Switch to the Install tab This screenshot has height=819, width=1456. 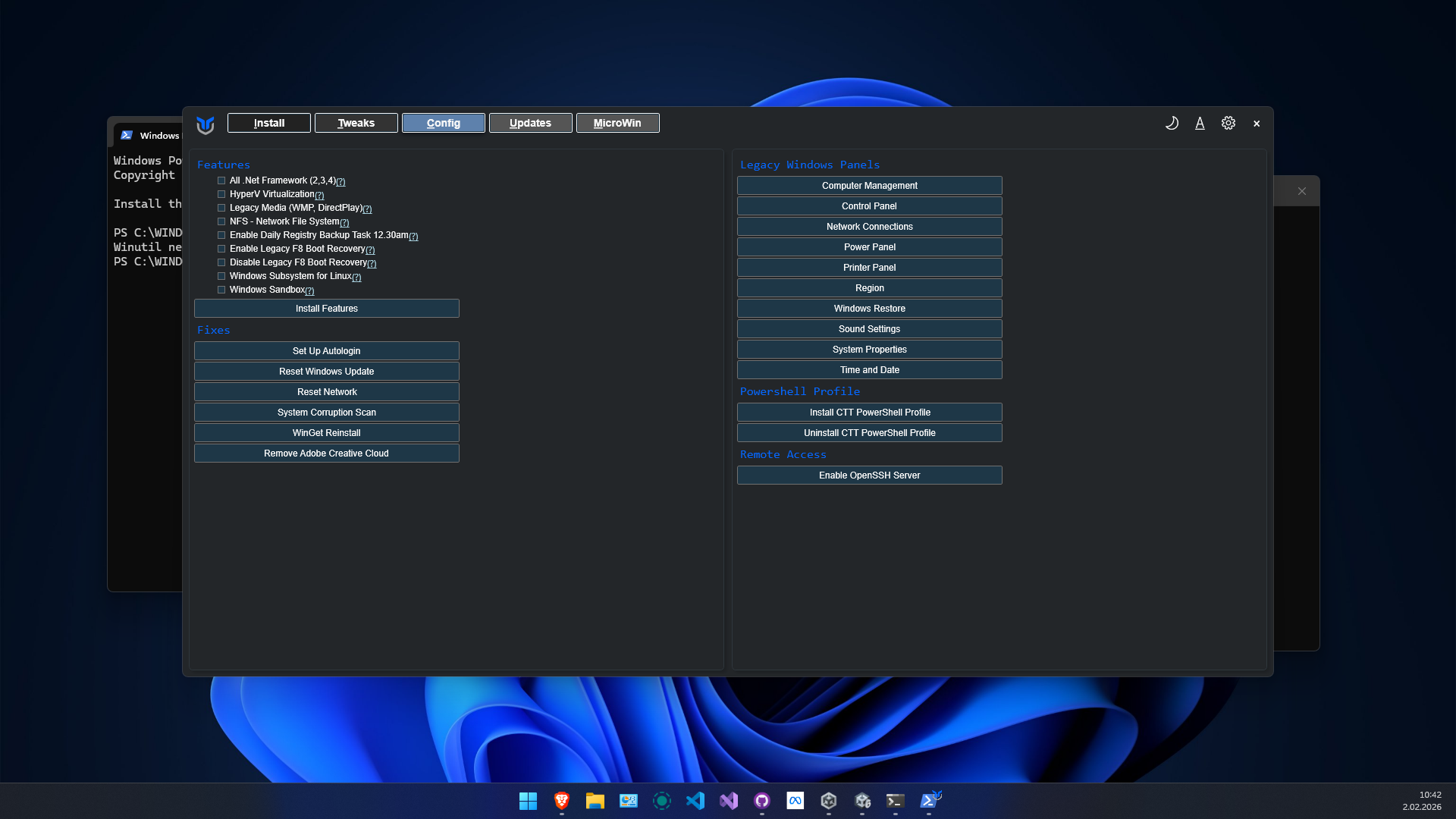click(269, 123)
